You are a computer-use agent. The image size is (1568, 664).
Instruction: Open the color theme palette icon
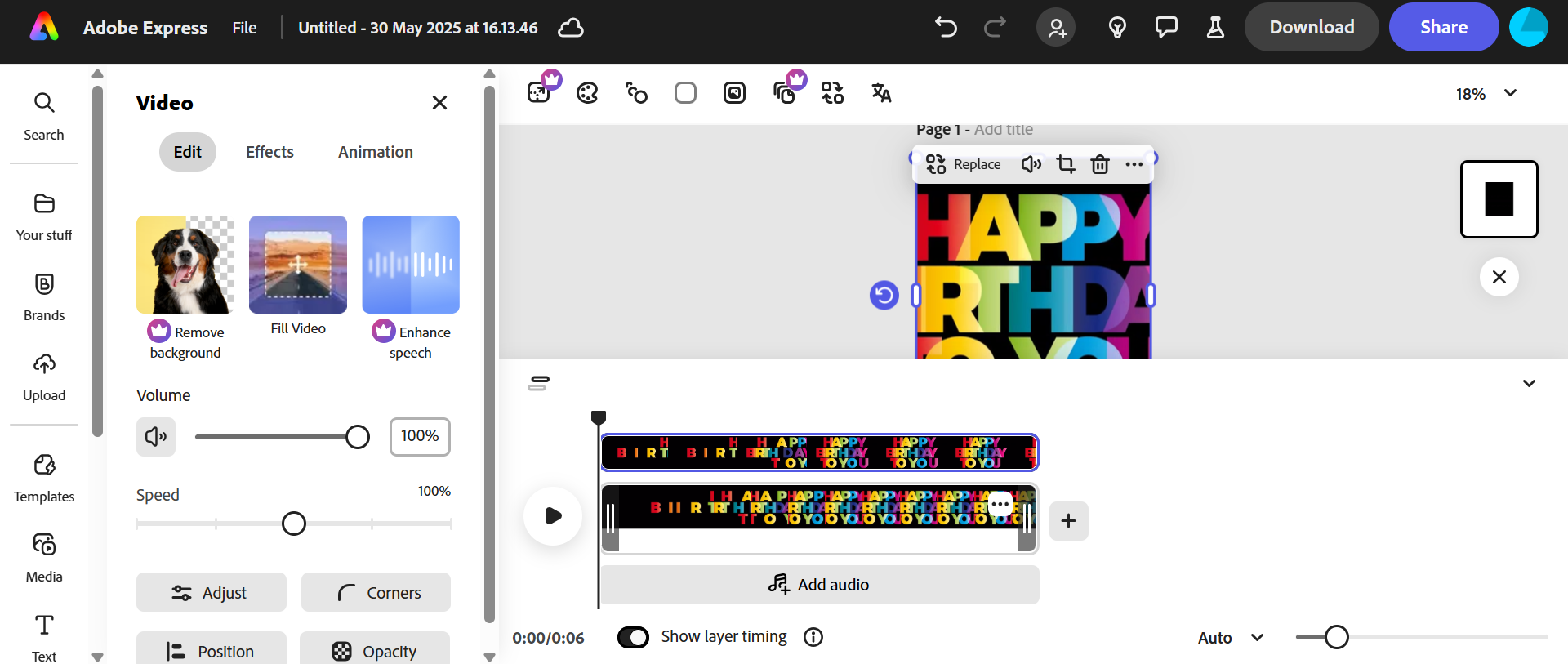coord(587,93)
